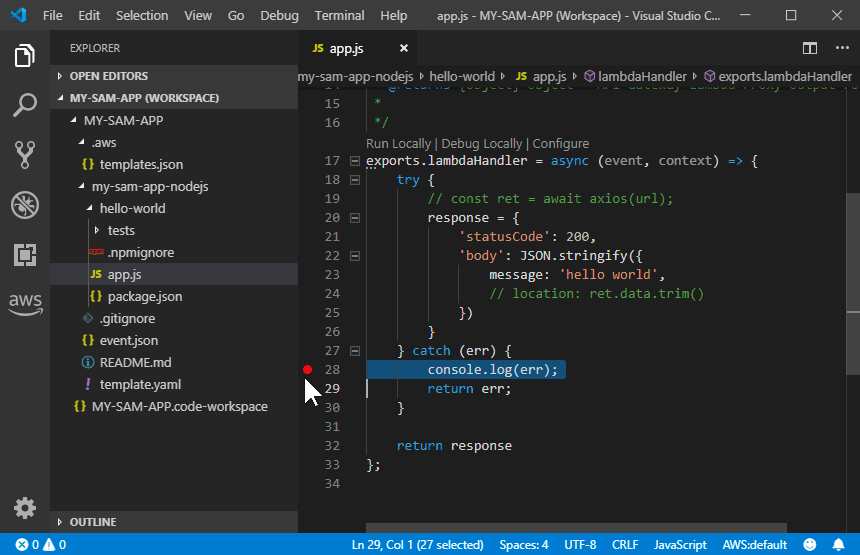This screenshot has height=555, width=860.
Task: Open MY-SAM-APP.code-workspace file
Action: 174,406
